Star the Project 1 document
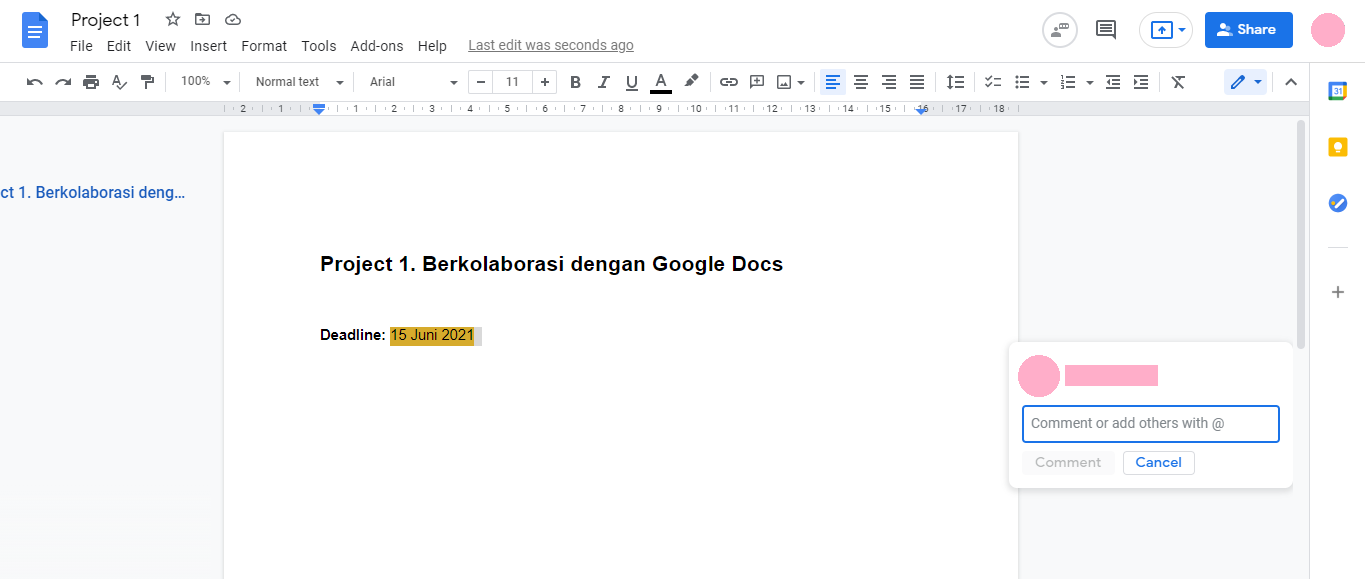Viewport: 1365px width, 579px height. tap(173, 19)
